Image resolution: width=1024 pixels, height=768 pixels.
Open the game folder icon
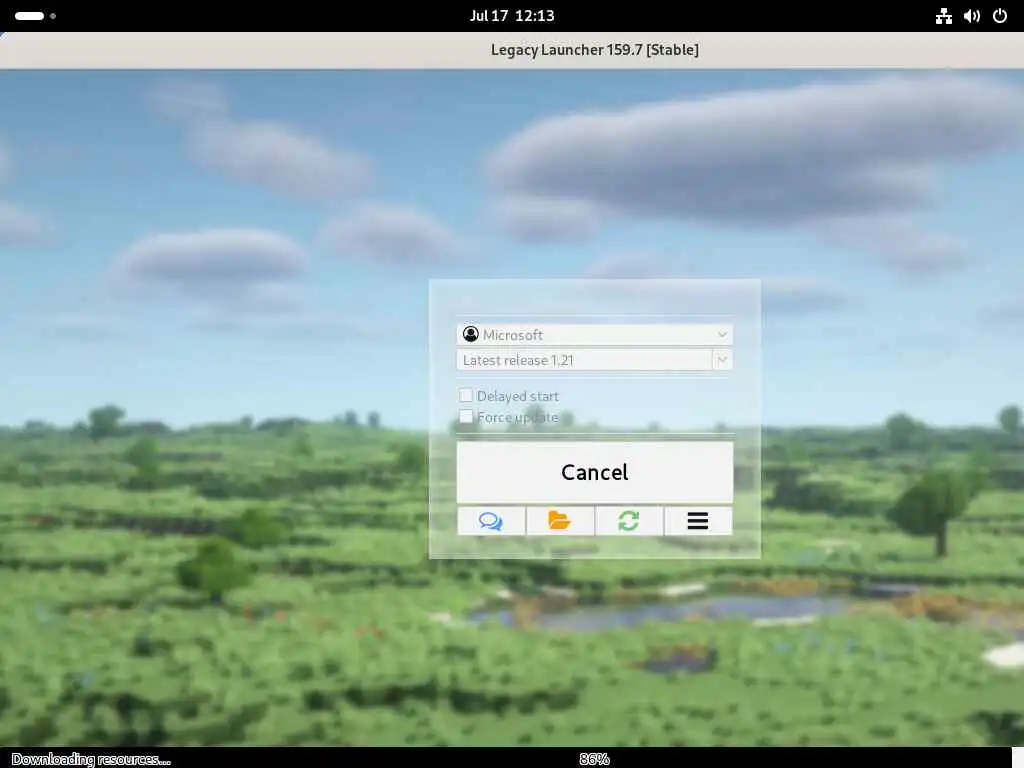pos(560,520)
